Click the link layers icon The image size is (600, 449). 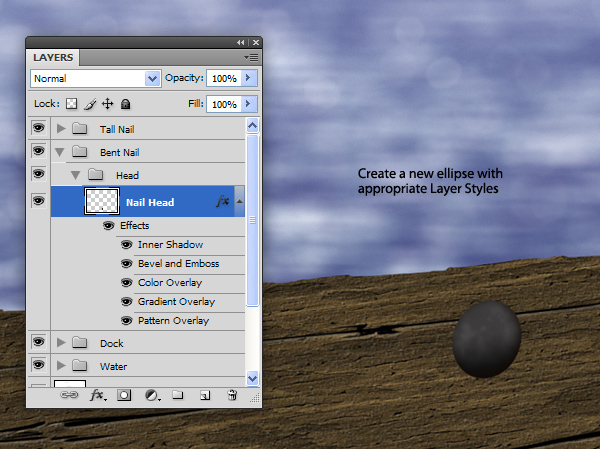(x=69, y=395)
